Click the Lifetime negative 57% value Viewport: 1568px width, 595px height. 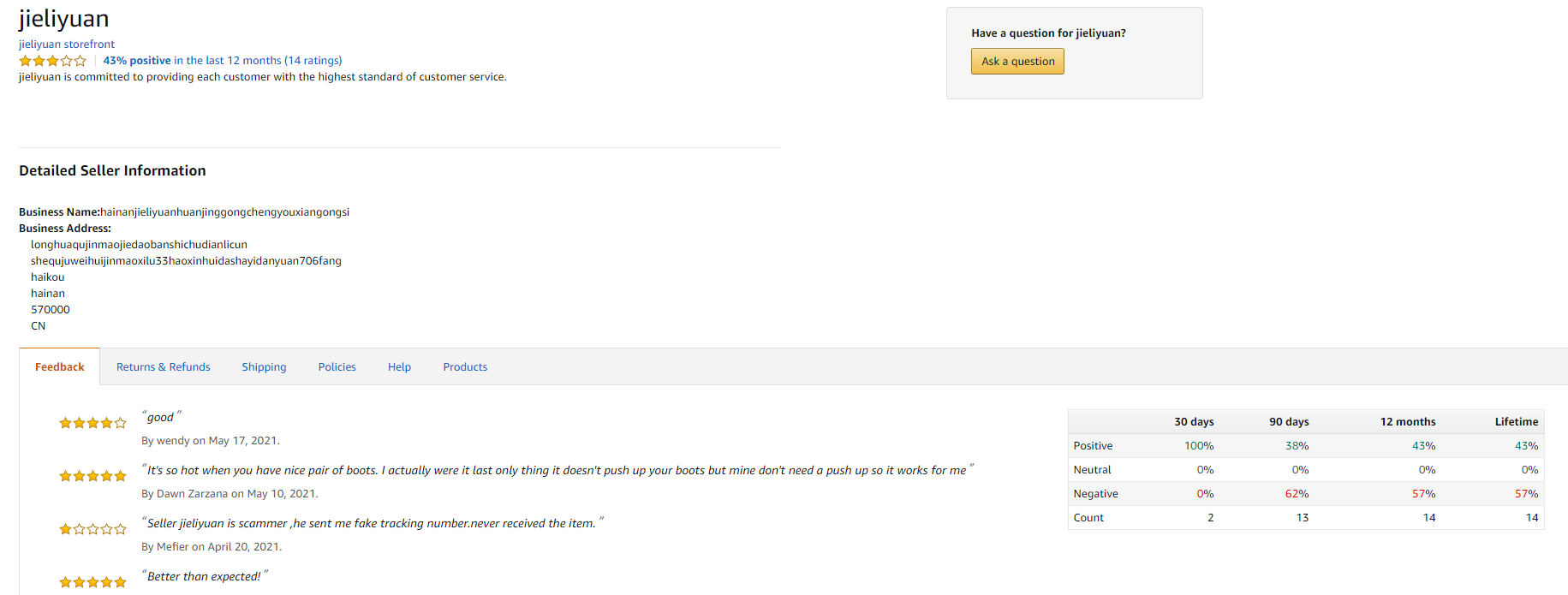pyautogui.click(x=1526, y=494)
